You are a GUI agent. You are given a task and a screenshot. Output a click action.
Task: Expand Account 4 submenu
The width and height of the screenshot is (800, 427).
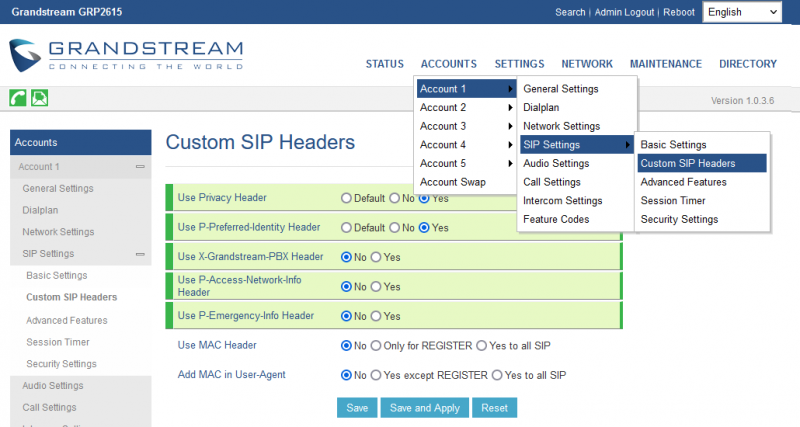(x=466, y=145)
